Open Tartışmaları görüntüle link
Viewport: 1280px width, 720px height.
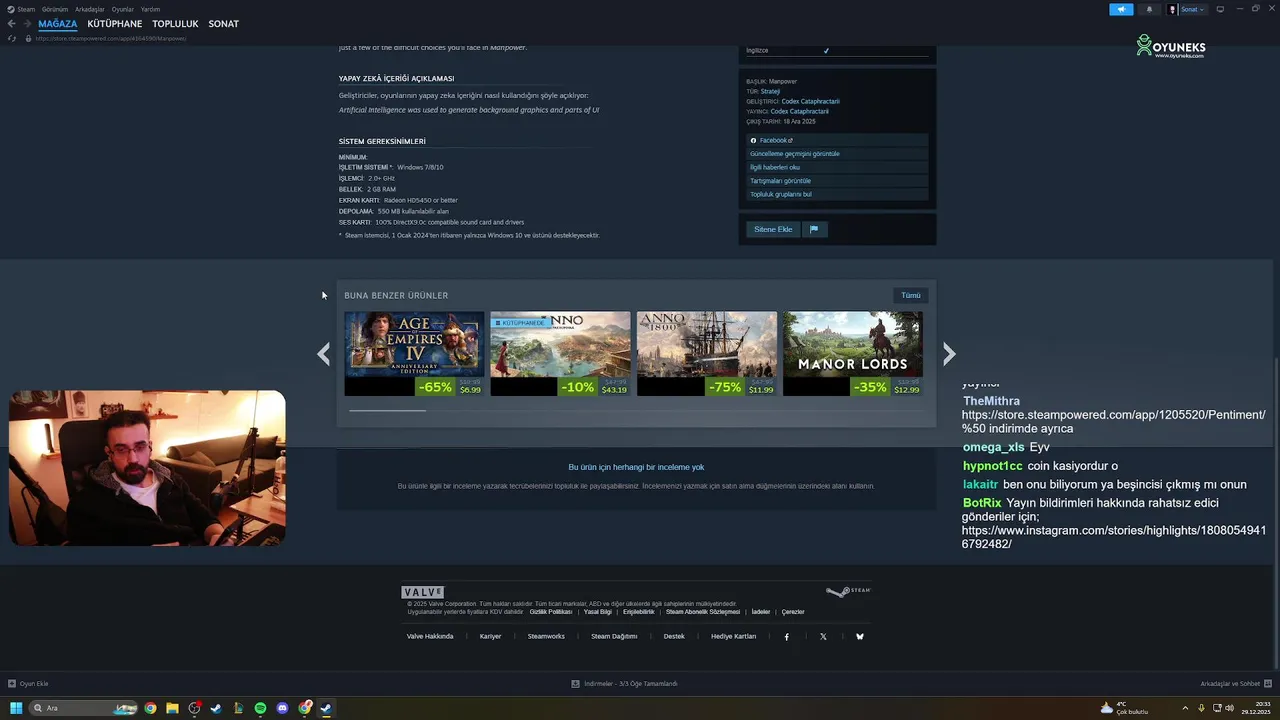click(838, 181)
